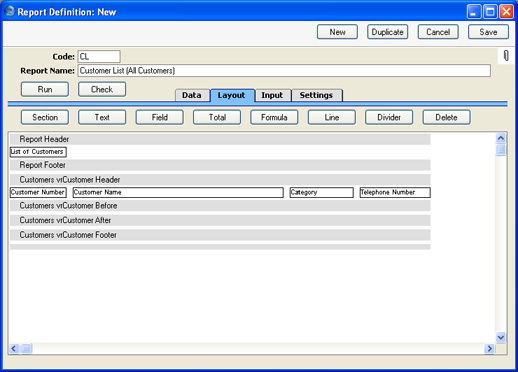
Task: Minimize the Report Definition window
Action: tap(474, 12)
